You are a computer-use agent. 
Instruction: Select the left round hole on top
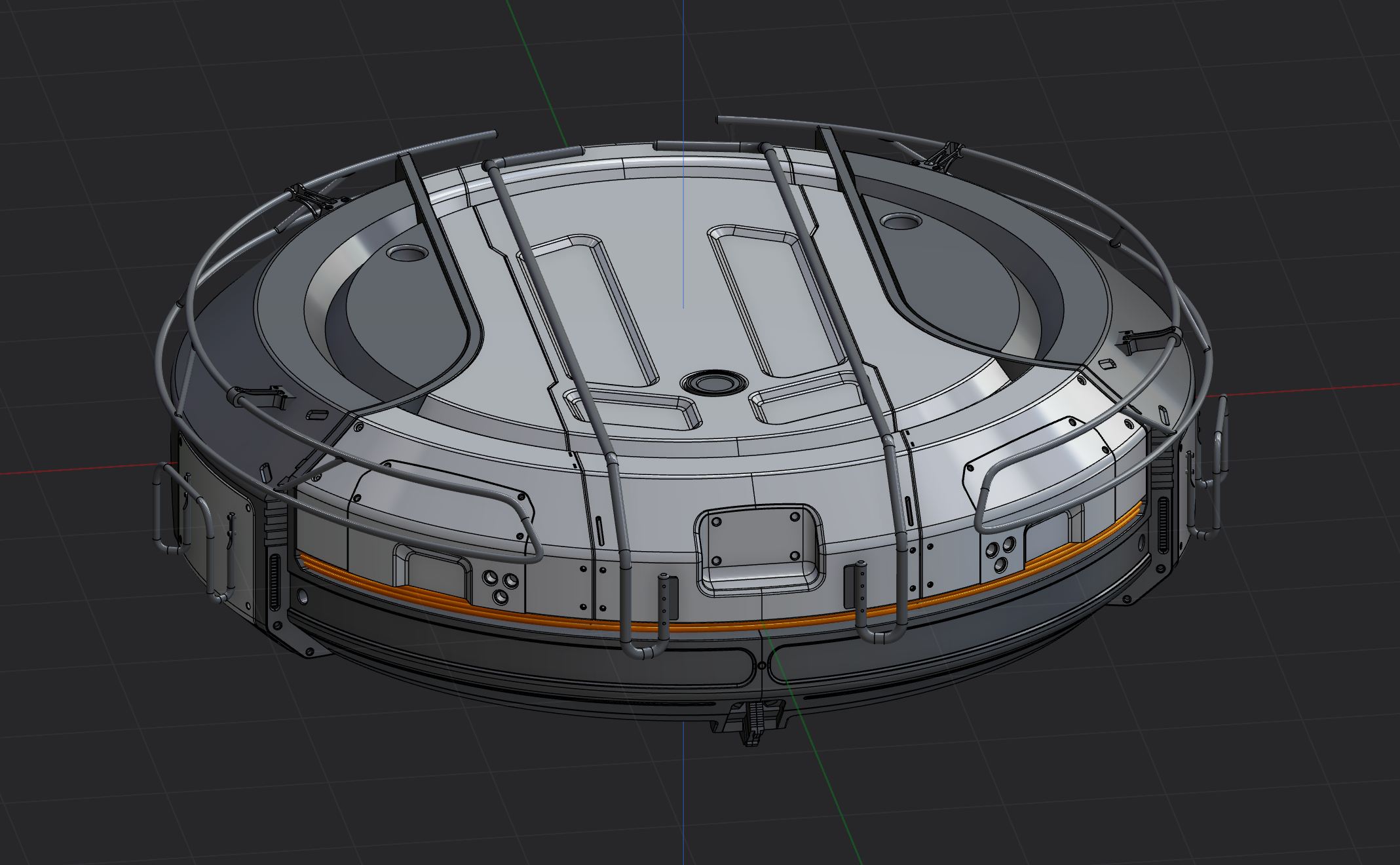click(408, 252)
